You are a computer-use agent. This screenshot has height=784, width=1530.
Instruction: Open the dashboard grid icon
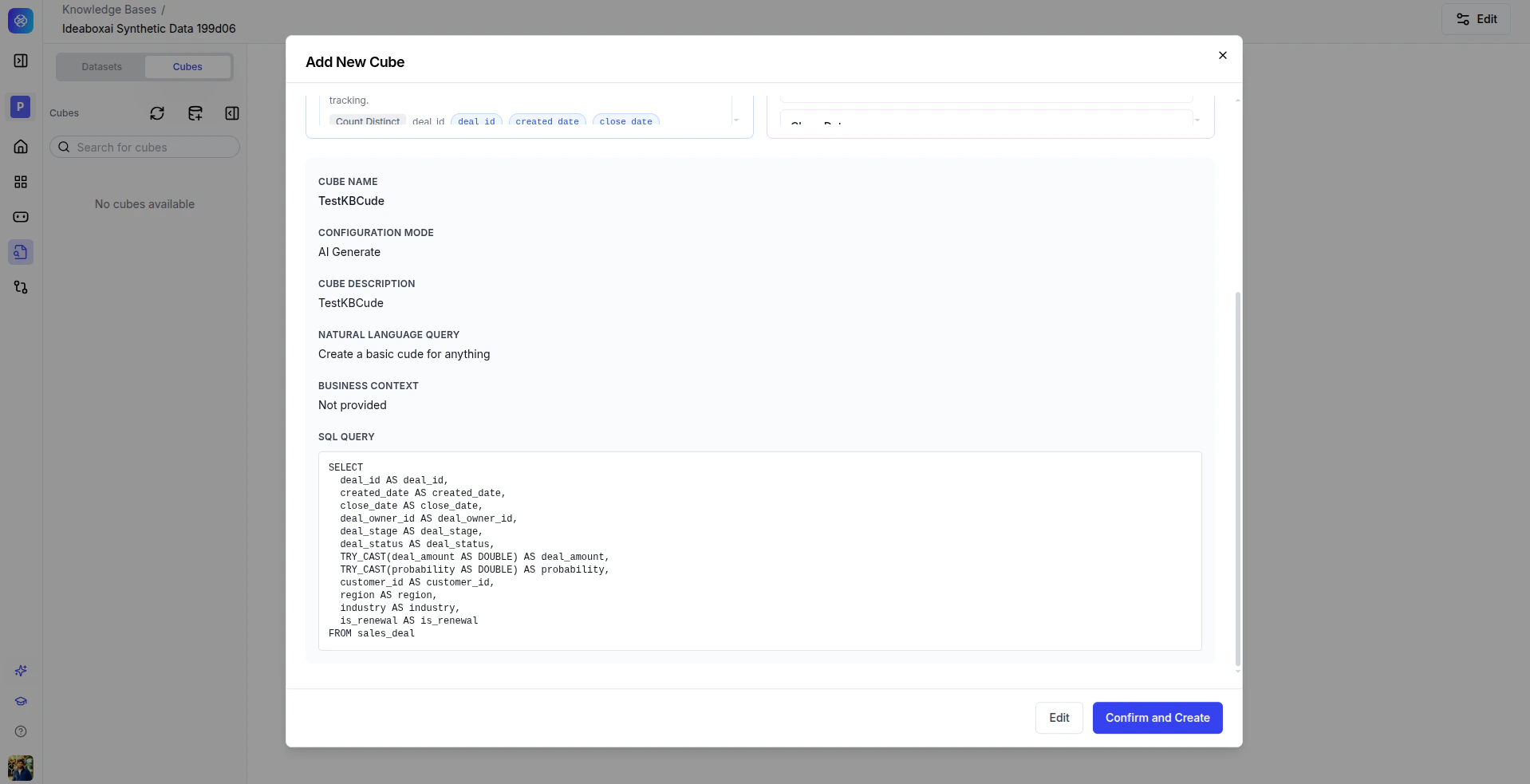point(21,182)
